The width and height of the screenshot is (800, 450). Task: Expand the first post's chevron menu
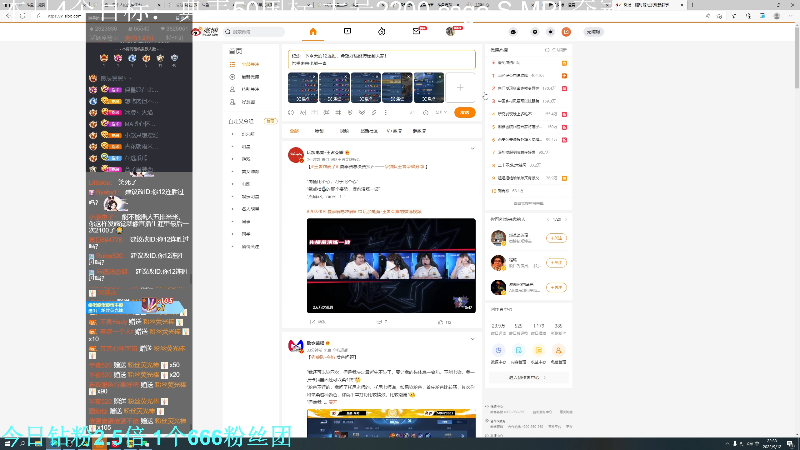(x=472, y=148)
